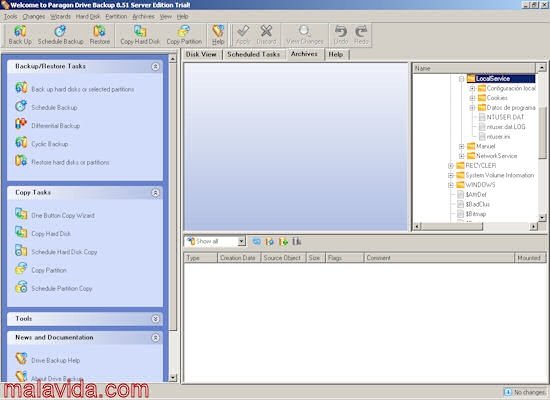This screenshot has height=400, width=550.
Task: Click fourth icon right of Show all
Action: 297,241
